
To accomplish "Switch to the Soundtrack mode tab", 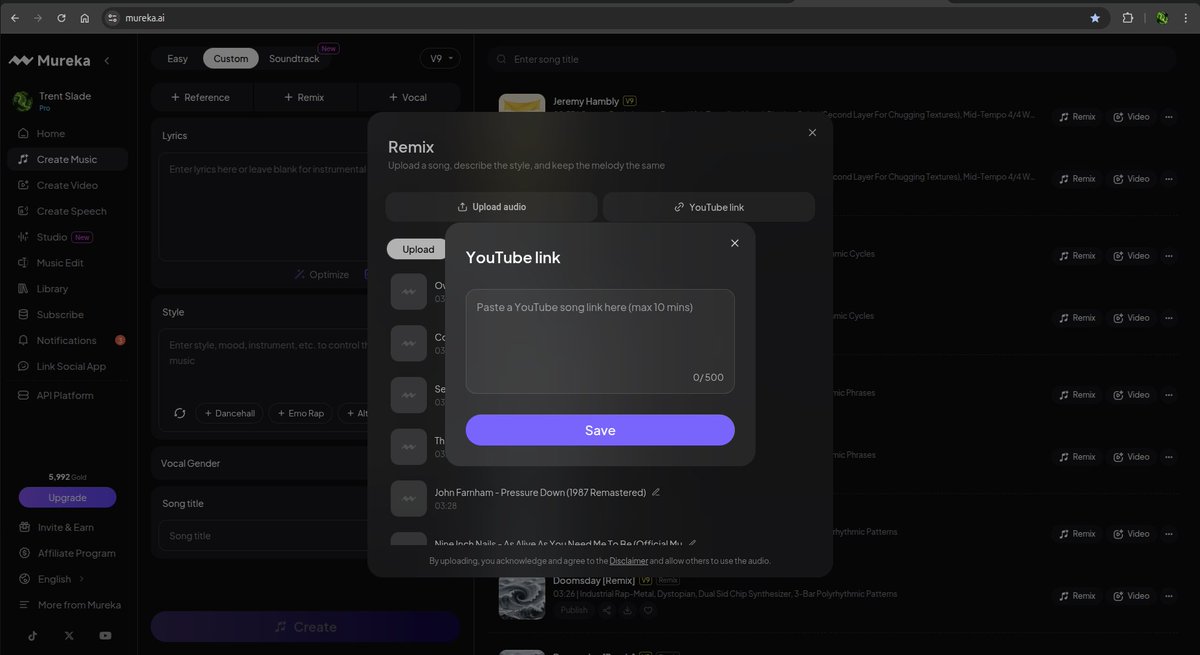I will [294, 58].
